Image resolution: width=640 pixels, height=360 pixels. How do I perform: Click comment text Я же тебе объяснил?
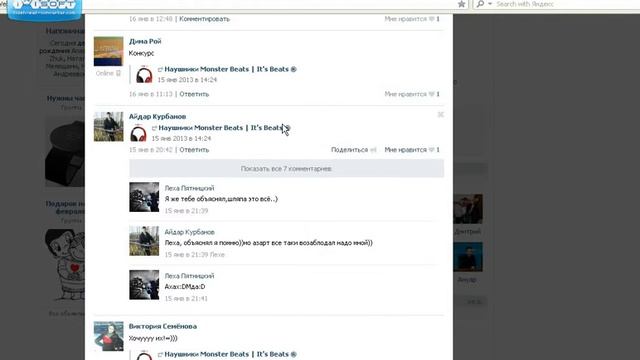click(x=221, y=199)
